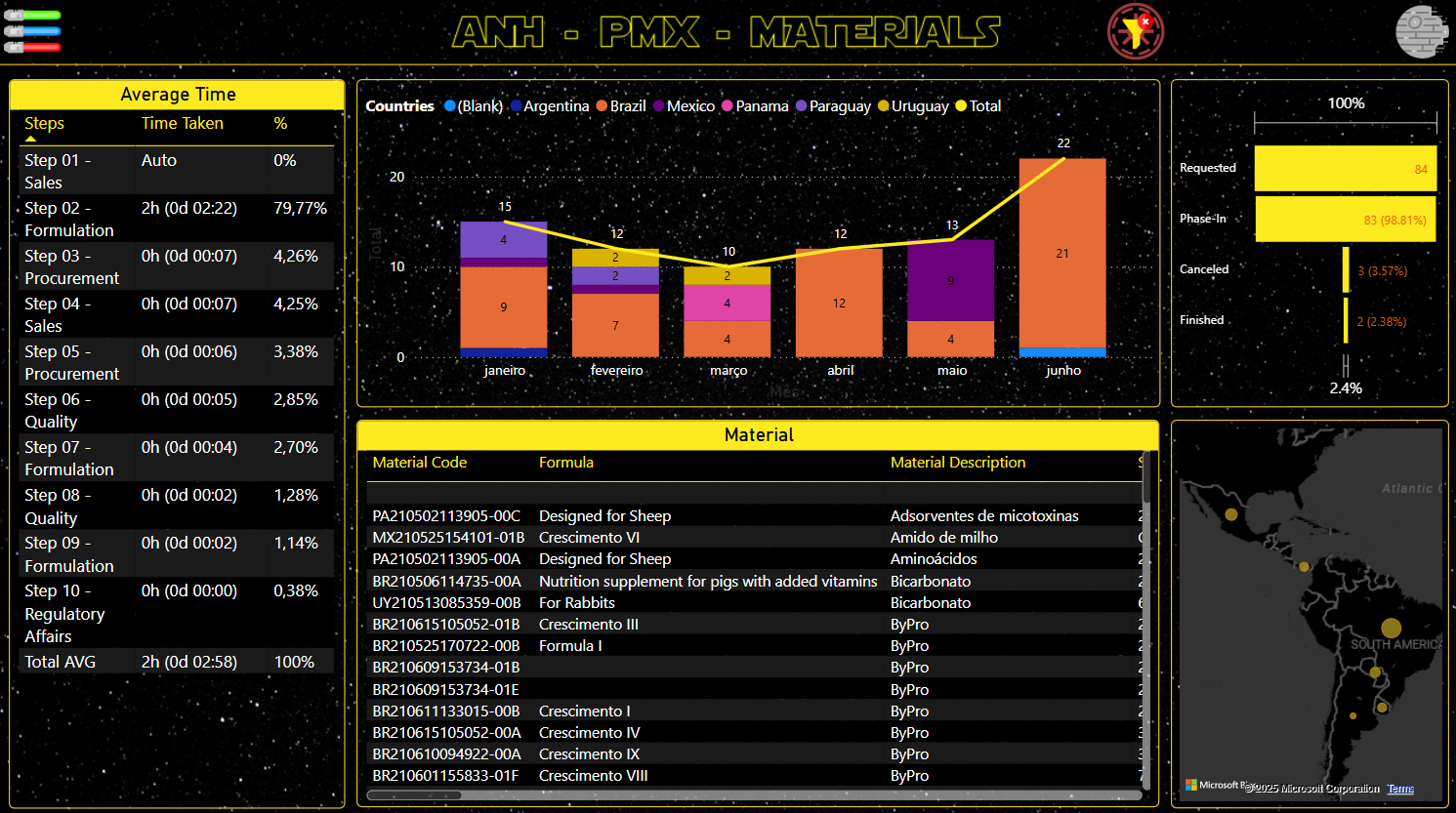
Task: Sort by Material Description column header
Action: click(x=958, y=463)
